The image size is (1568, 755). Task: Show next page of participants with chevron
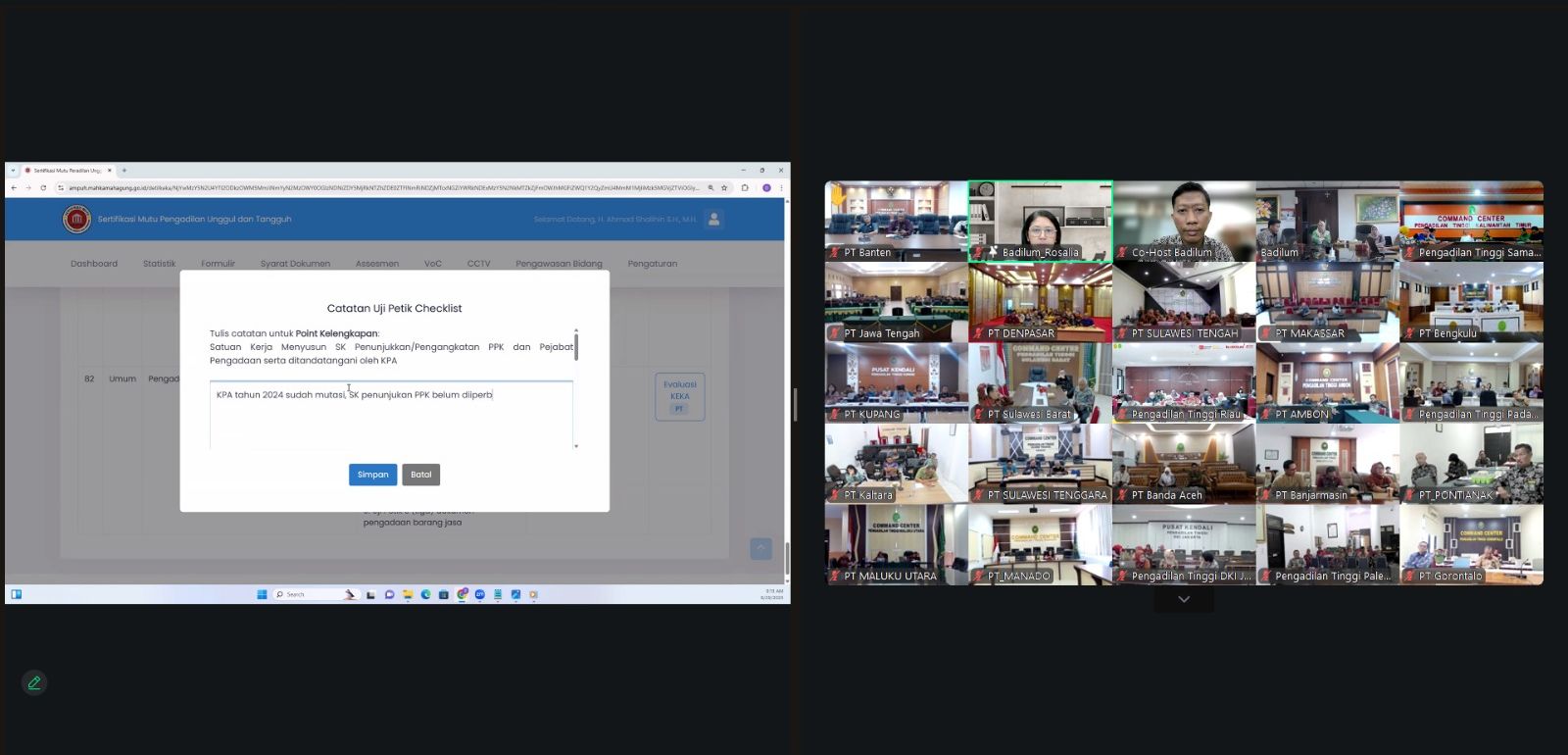point(1184,599)
